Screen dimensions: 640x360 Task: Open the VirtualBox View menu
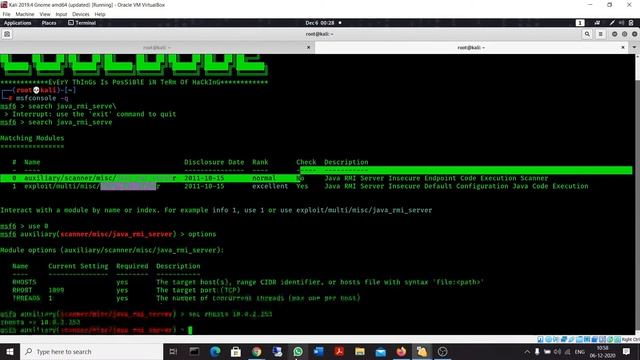pyautogui.click(x=45, y=14)
